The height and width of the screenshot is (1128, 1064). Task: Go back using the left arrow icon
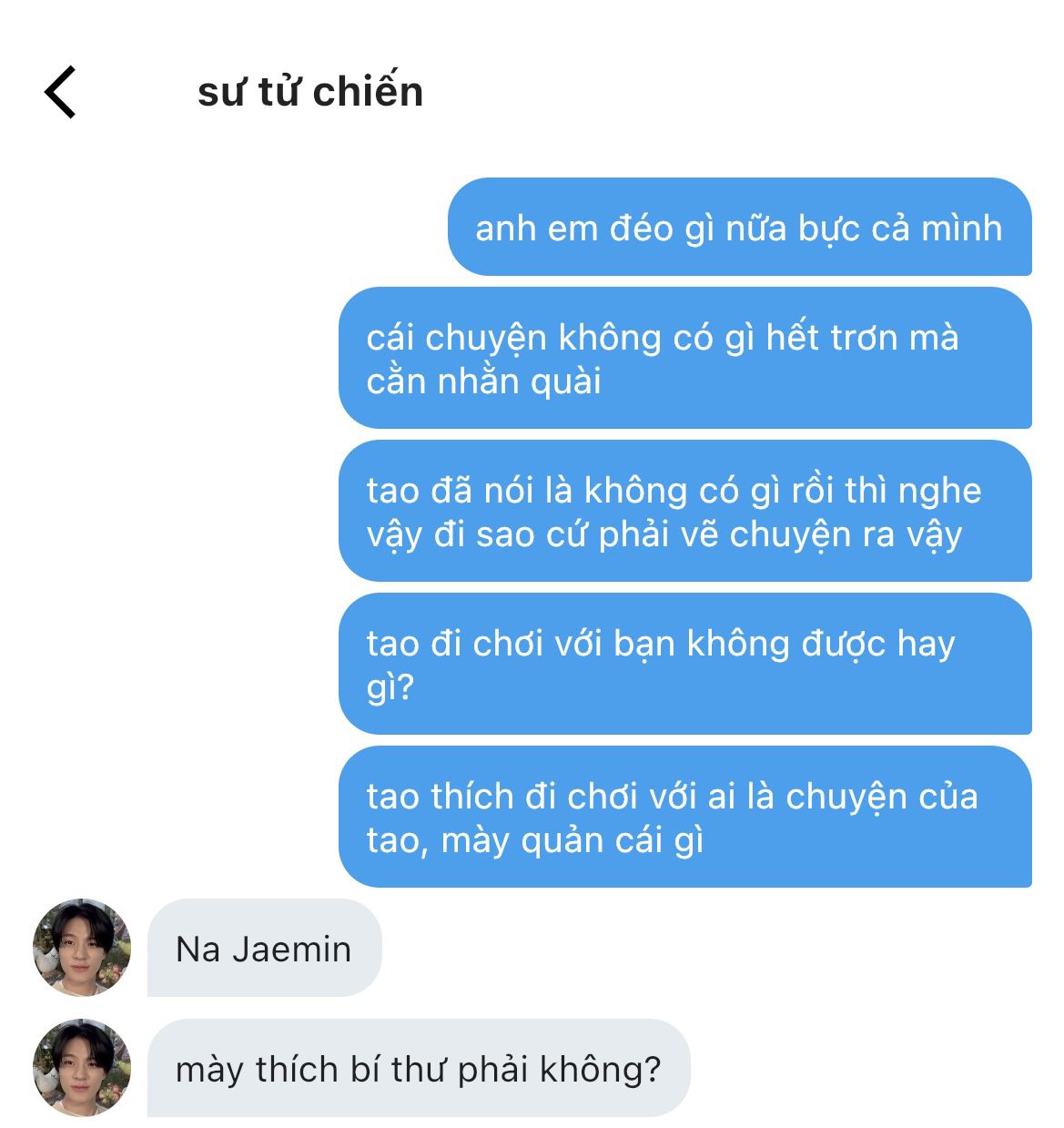click(x=60, y=92)
